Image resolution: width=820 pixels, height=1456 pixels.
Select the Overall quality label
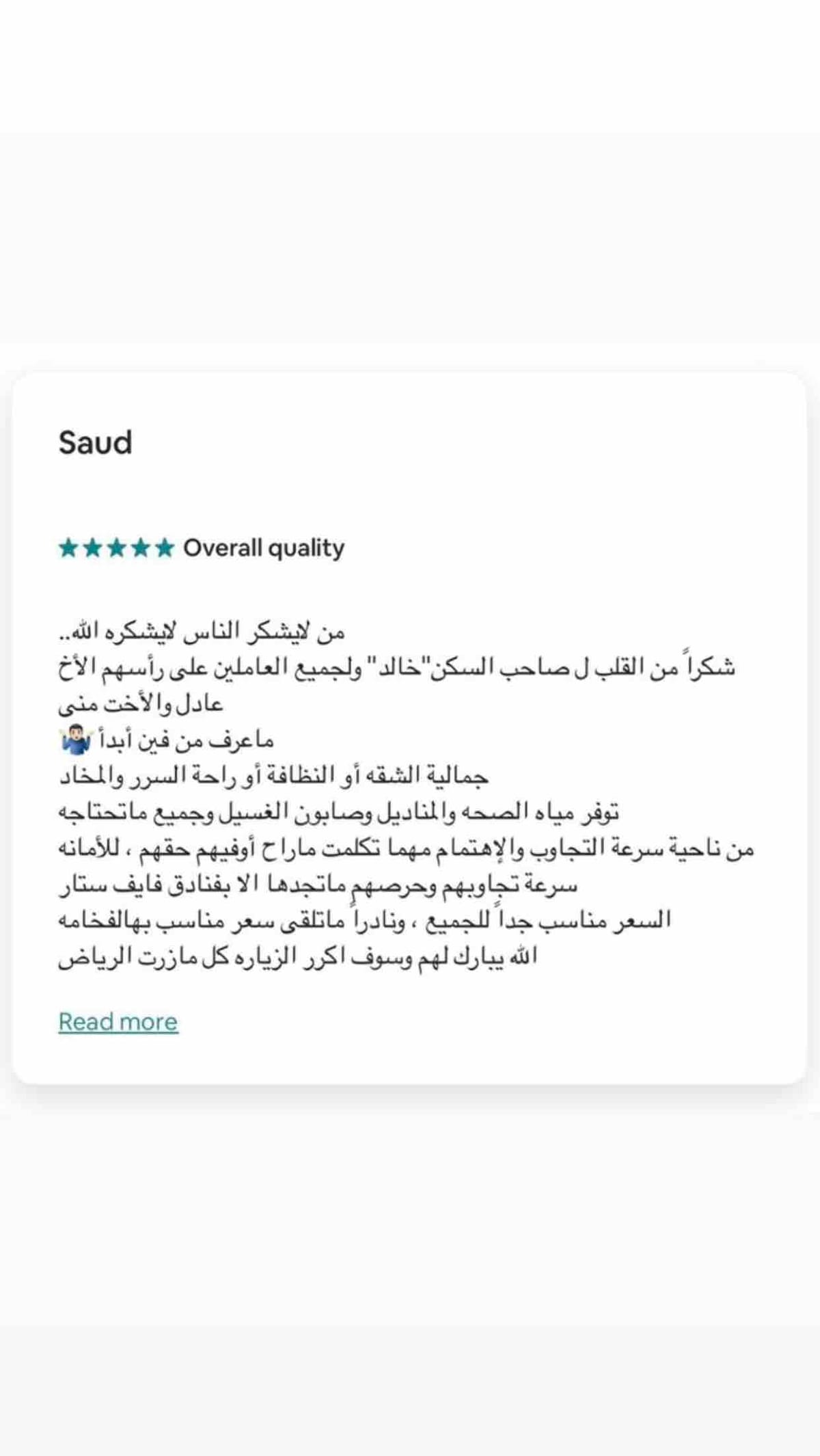tap(264, 548)
